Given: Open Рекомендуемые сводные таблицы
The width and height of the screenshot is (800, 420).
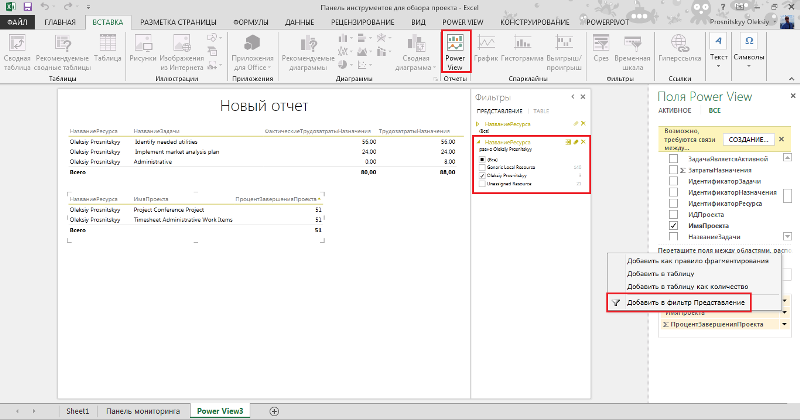Looking at the screenshot, I should click(x=62, y=52).
